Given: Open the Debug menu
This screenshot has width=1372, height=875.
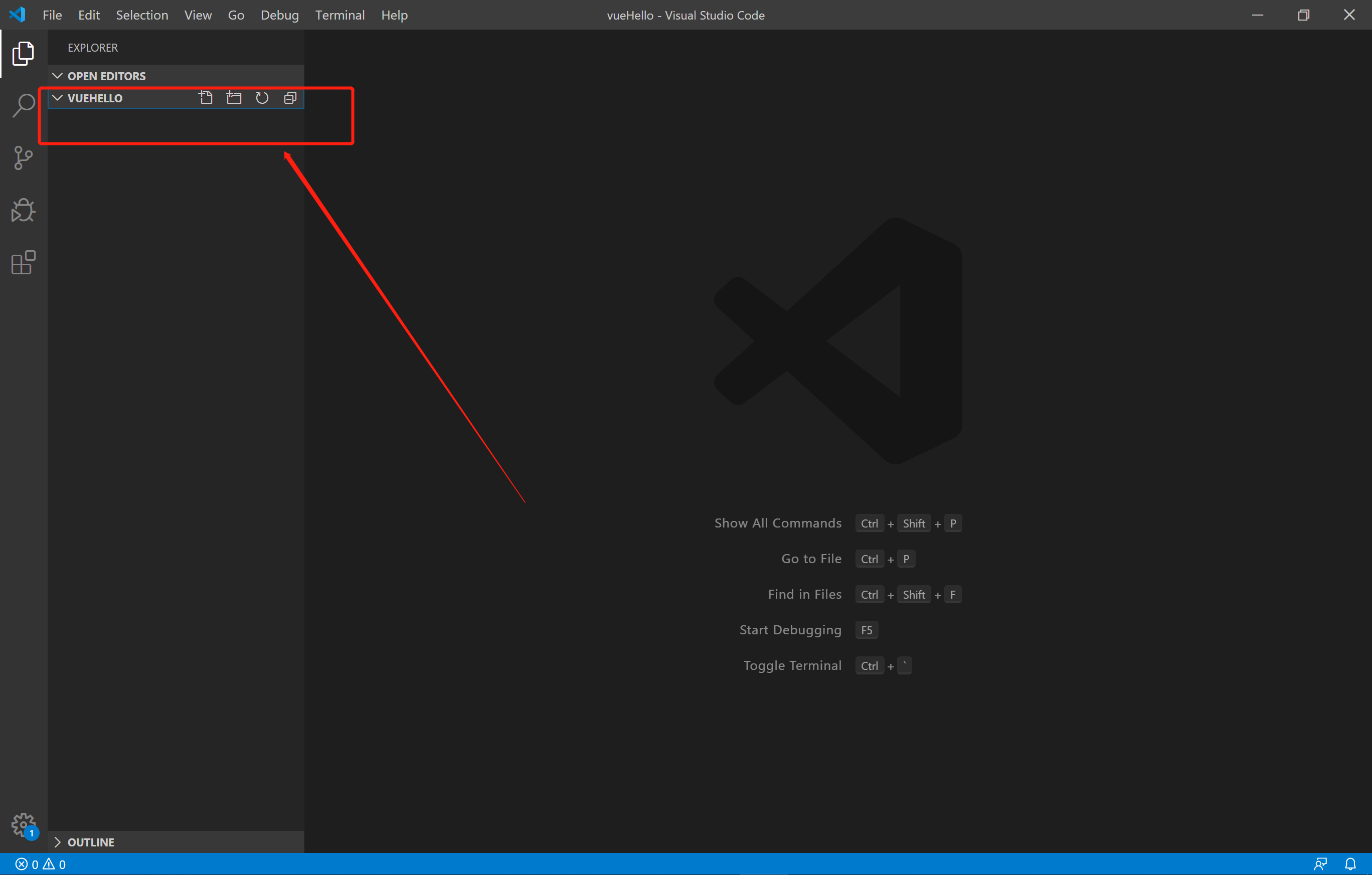Looking at the screenshot, I should 280,15.
